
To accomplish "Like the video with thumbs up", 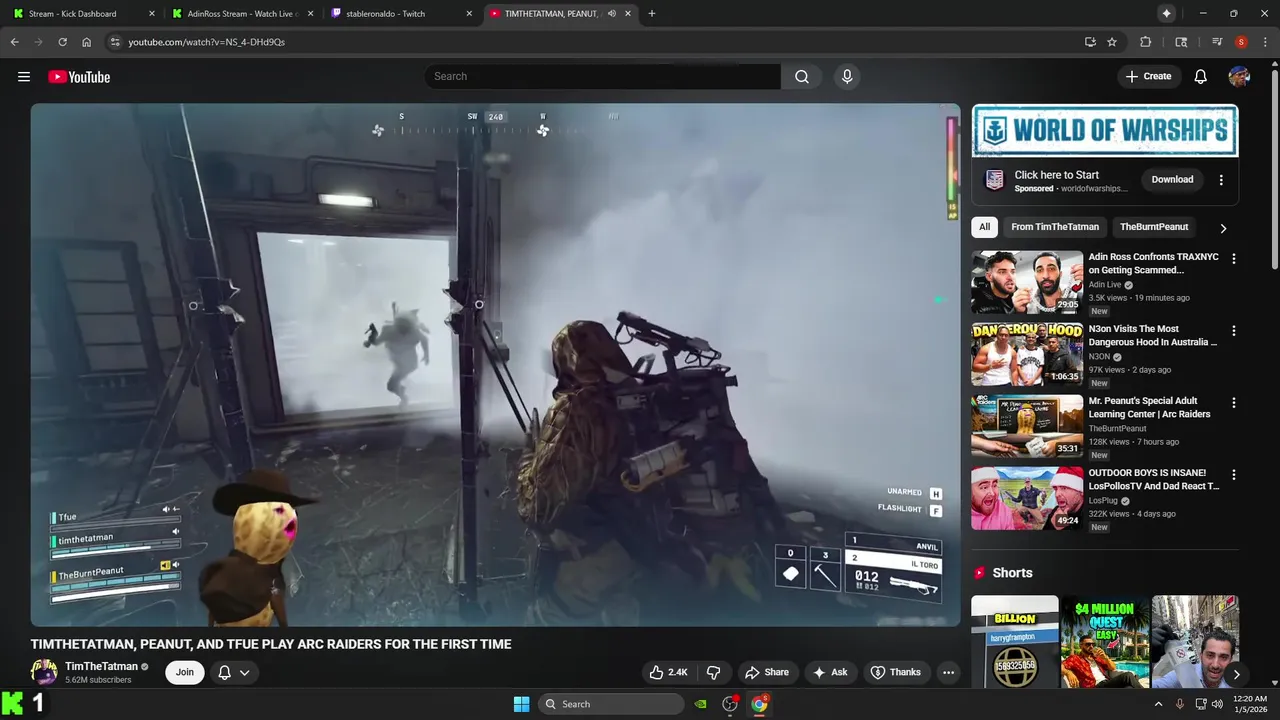I will [x=668, y=672].
